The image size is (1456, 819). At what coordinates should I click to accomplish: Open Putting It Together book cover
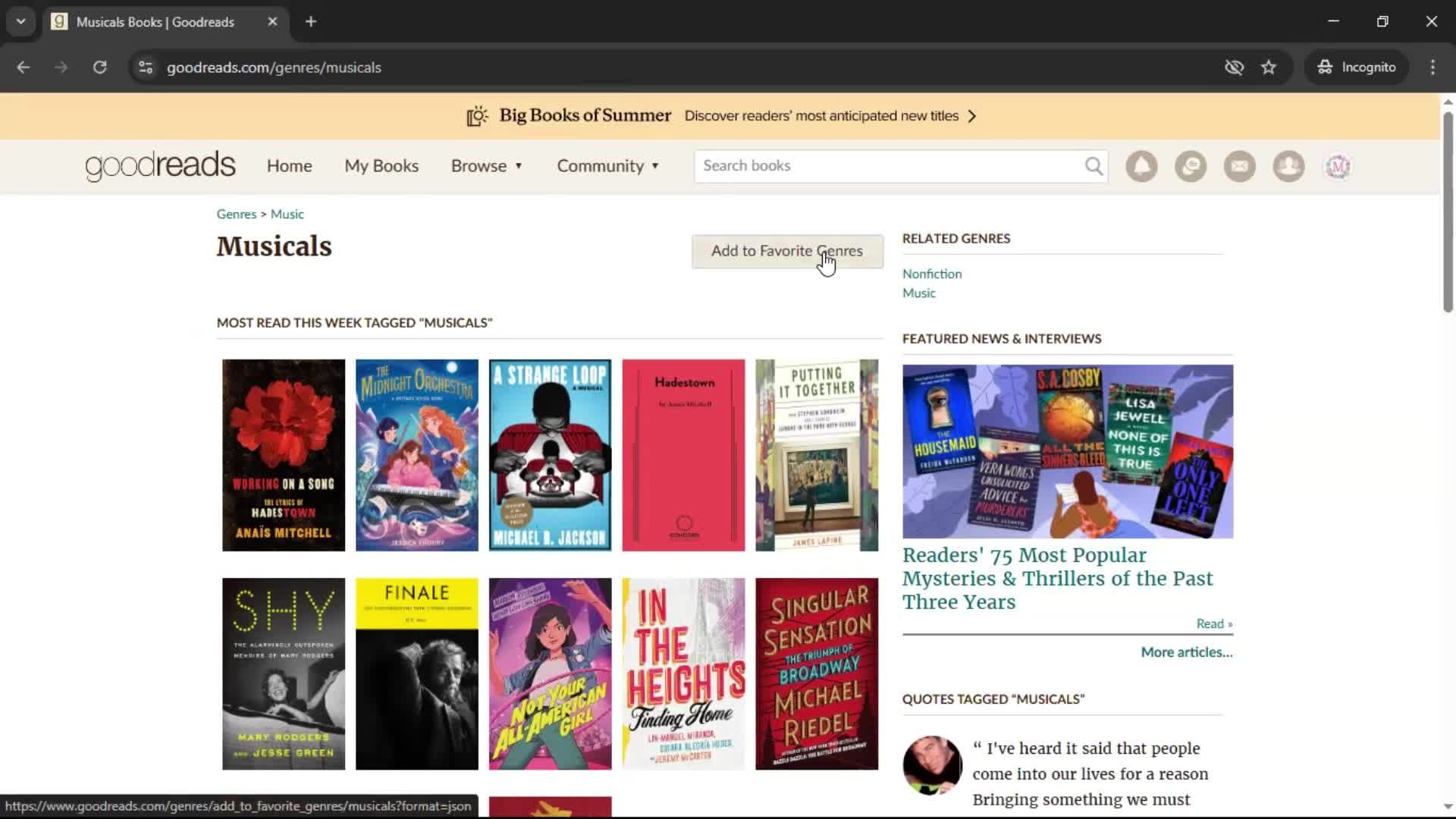coord(817,455)
